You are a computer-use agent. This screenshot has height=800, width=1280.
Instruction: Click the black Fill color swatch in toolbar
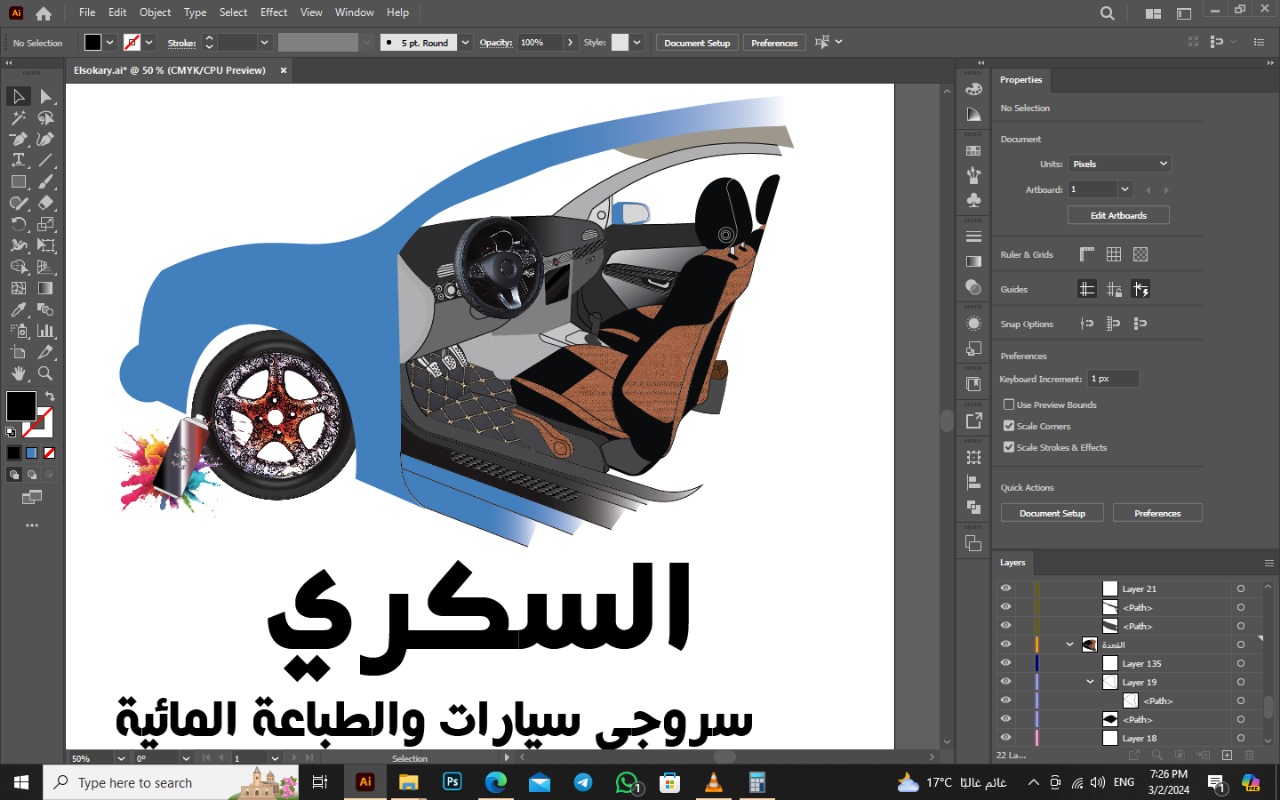20,405
